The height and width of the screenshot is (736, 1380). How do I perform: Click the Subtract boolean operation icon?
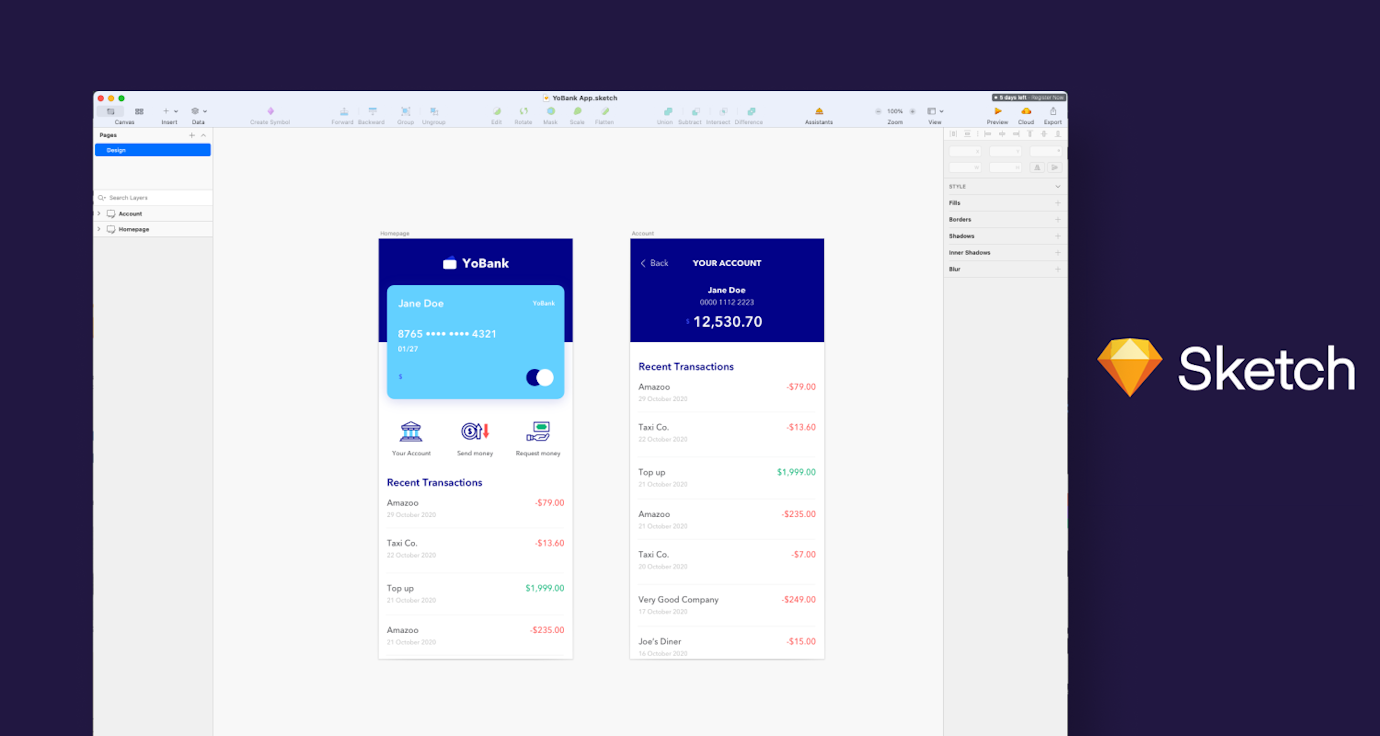(x=692, y=112)
